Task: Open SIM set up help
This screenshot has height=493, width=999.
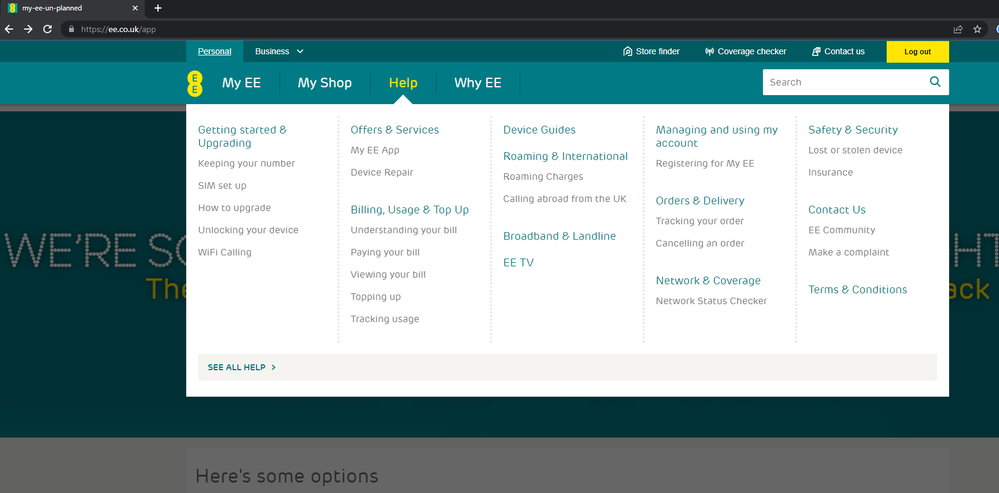Action: tap(222, 186)
